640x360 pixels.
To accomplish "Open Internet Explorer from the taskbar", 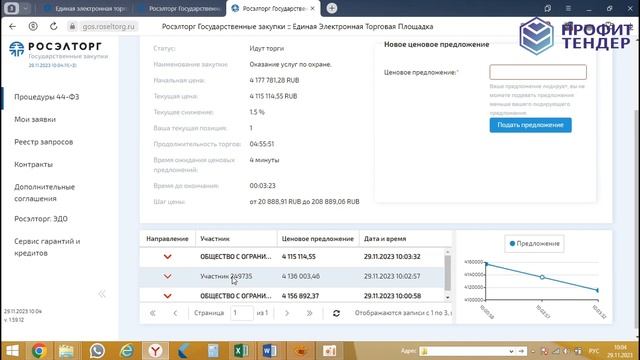I will pyautogui.click(x=127, y=351).
